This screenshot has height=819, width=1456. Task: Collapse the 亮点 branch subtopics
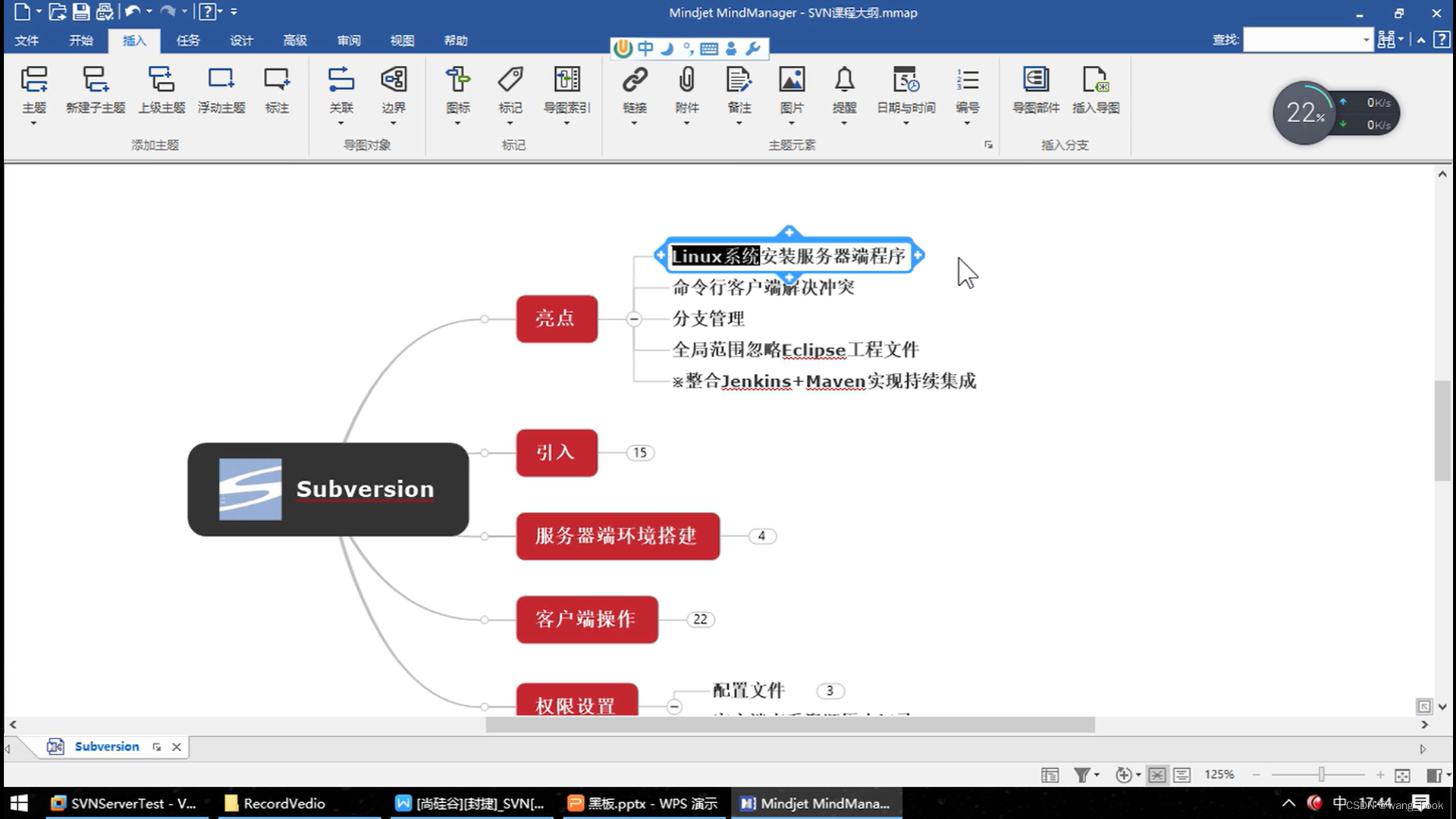[x=634, y=319]
